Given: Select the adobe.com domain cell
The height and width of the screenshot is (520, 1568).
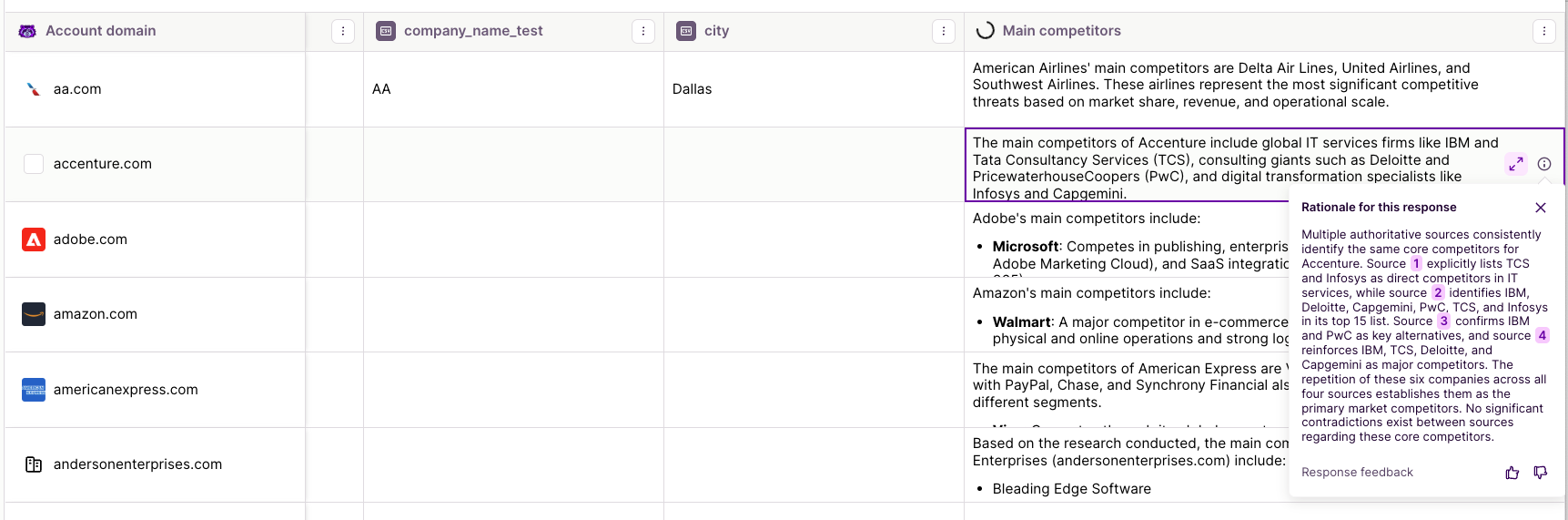Looking at the screenshot, I should coord(155,240).
